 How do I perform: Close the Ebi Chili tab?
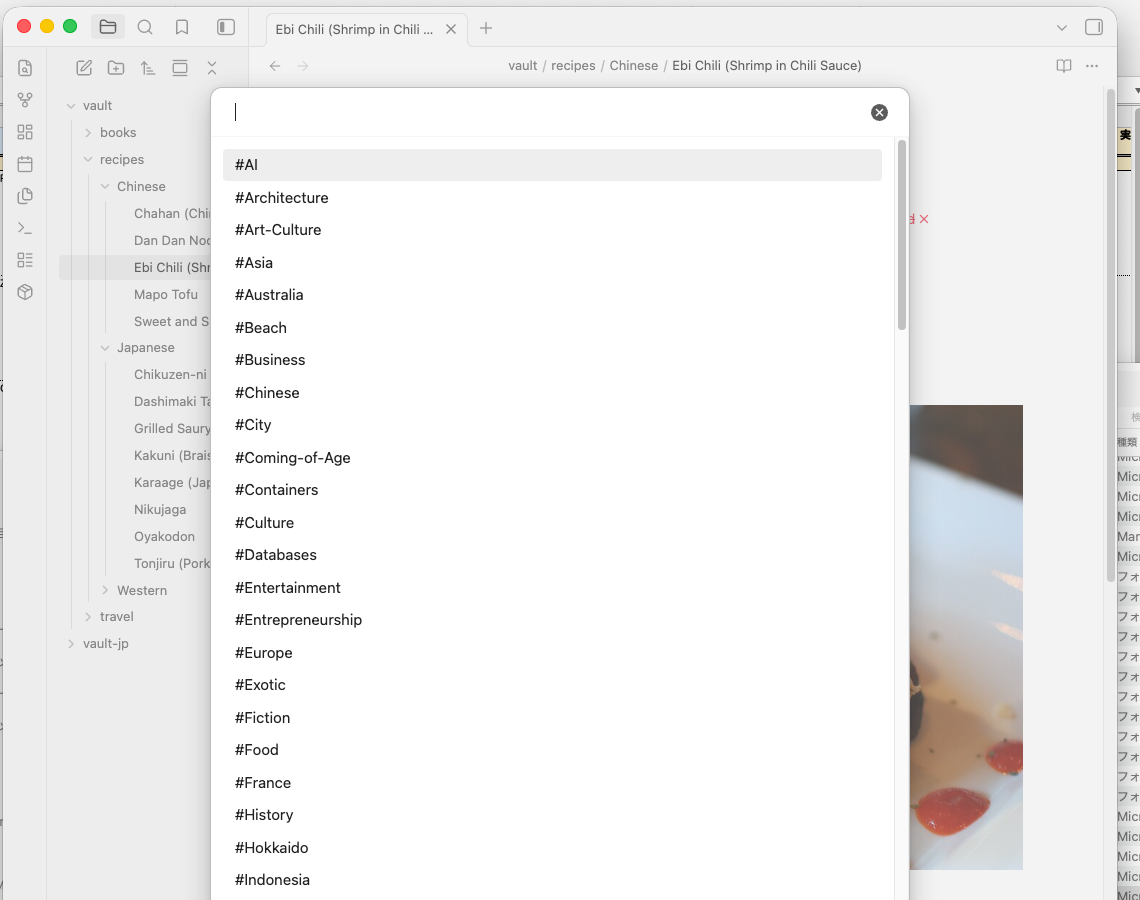pyautogui.click(x=451, y=29)
